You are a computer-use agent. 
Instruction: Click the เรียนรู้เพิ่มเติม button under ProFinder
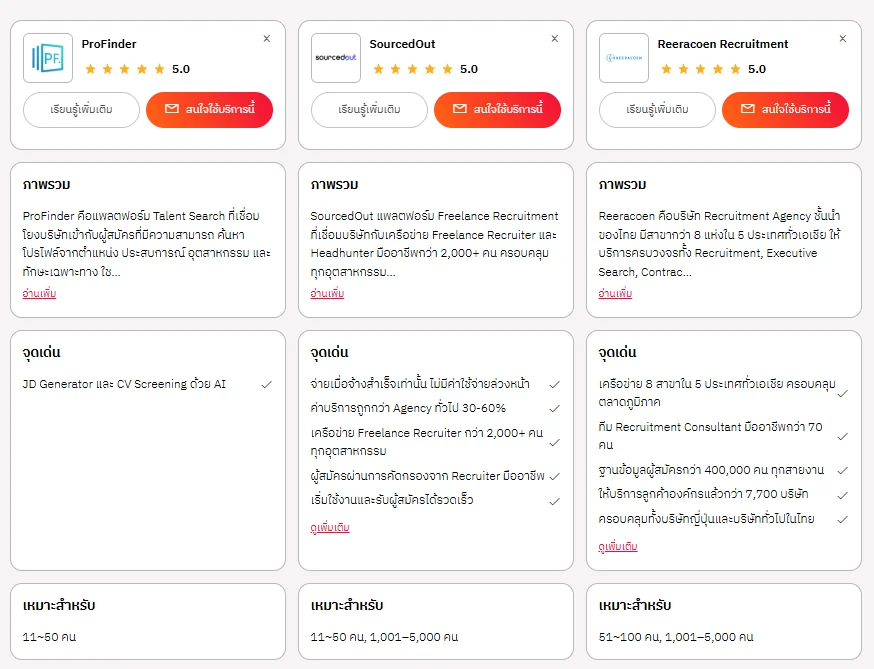click(81, 110)
